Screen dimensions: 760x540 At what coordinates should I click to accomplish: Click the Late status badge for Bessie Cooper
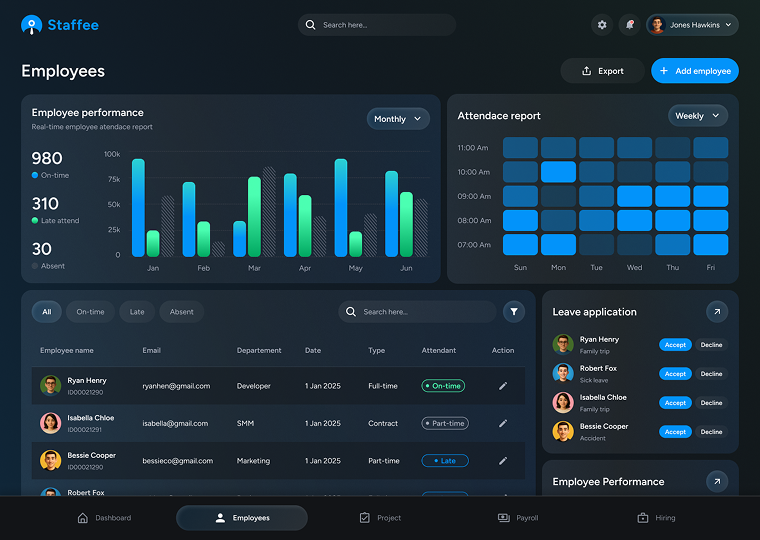pos(445,461)
